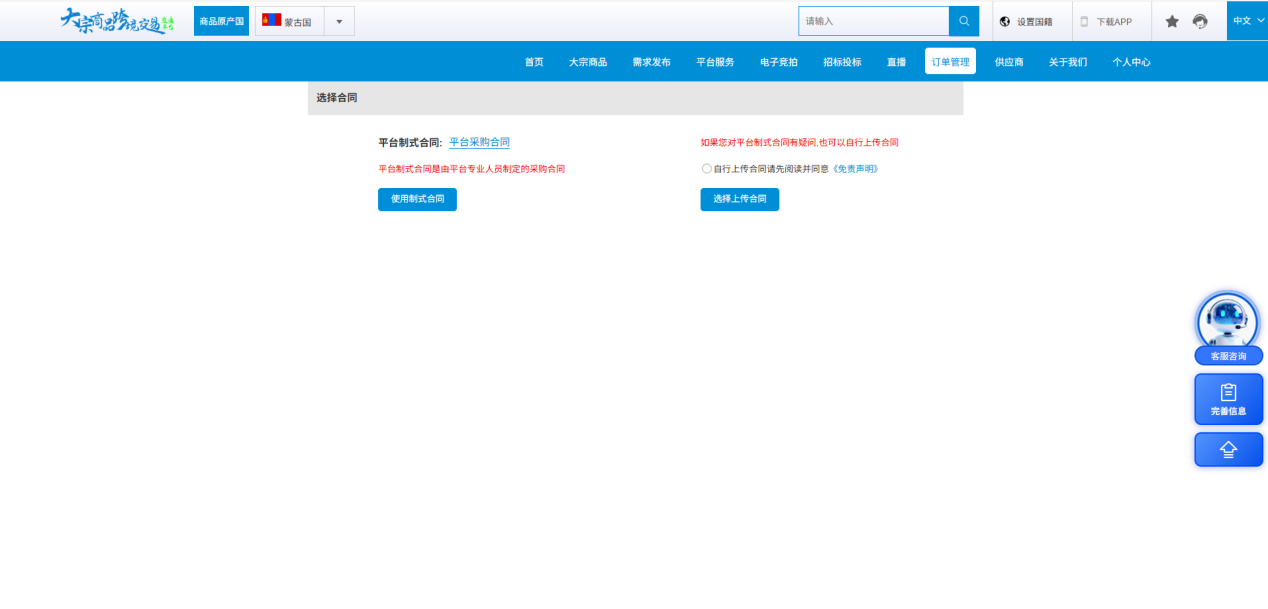The image size is (1268, 609).
Task: Open the 平台采购合同 link
Action: pos(479,143)
